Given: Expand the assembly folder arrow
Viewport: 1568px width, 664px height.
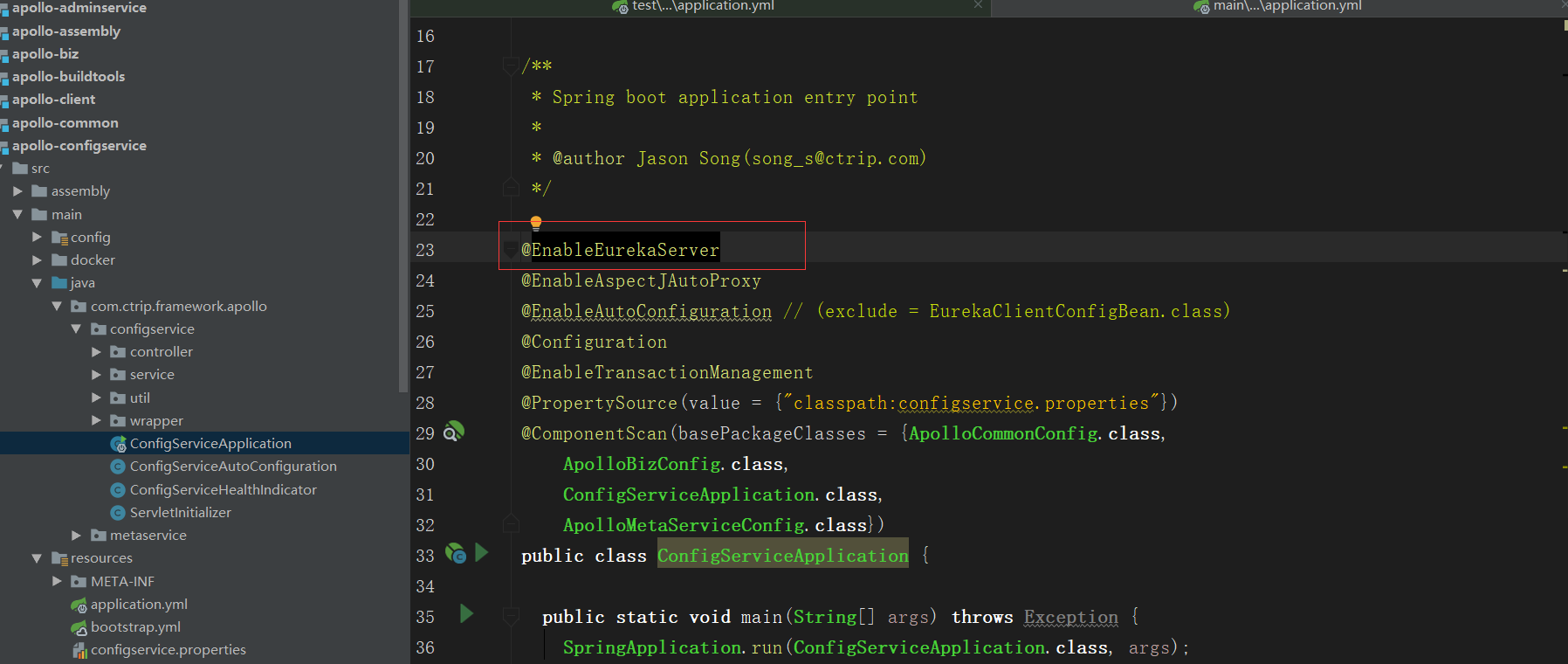Looking at the screenshot, I should (17, 191).
